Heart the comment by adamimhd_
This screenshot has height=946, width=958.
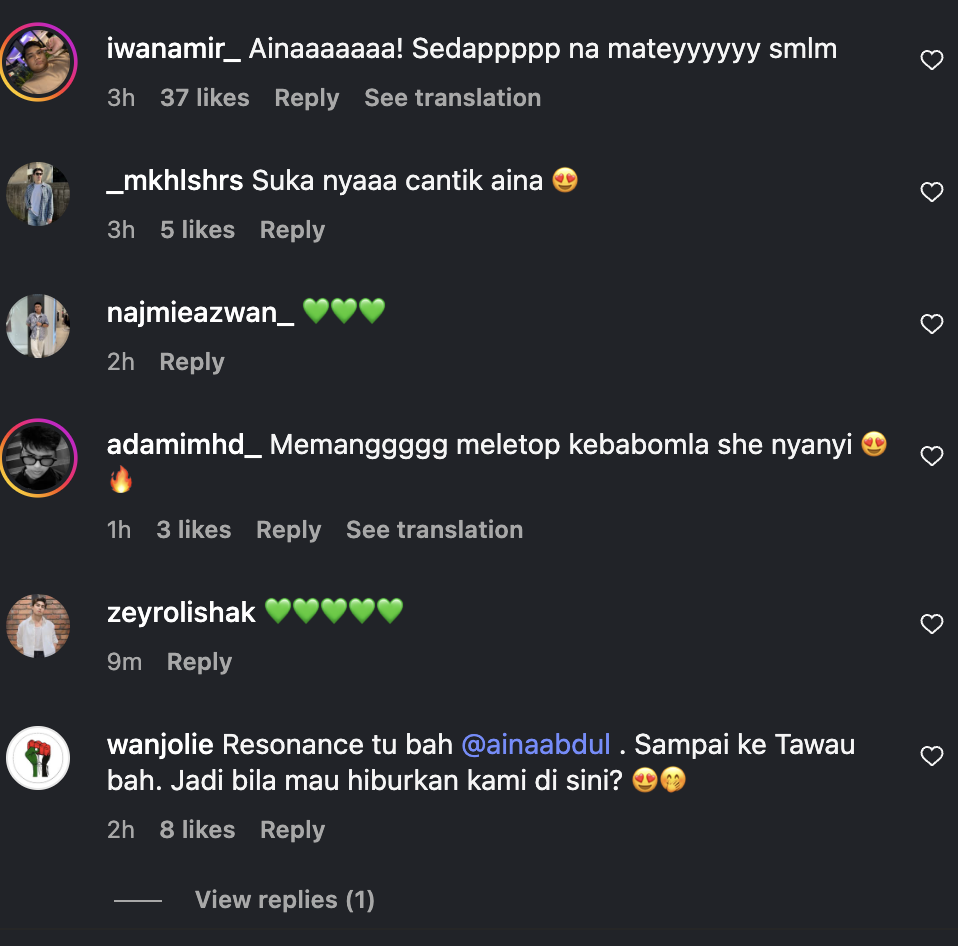pyautogui.click(x=931, y=457)
